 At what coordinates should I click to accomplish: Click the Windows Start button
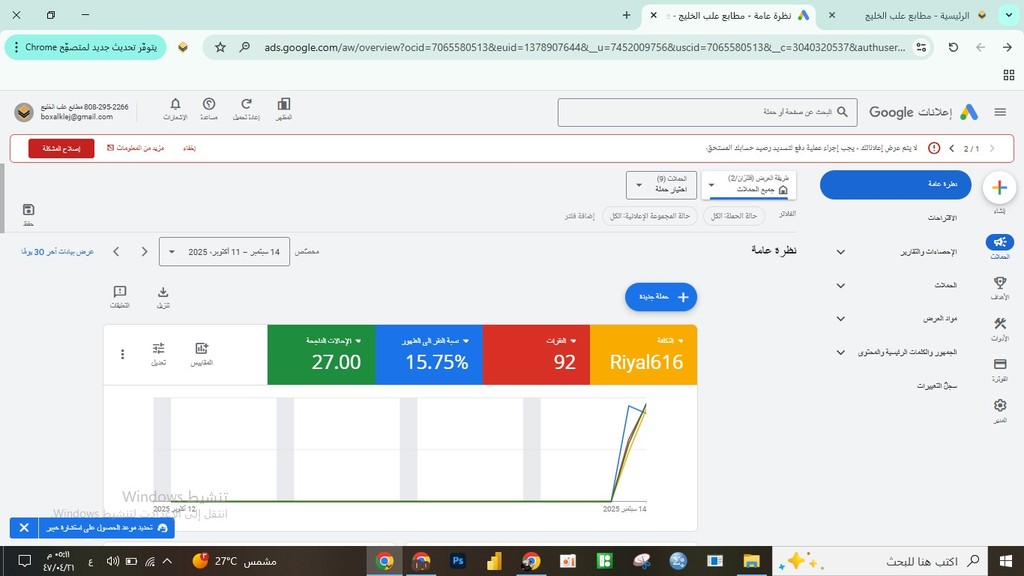1006,561
